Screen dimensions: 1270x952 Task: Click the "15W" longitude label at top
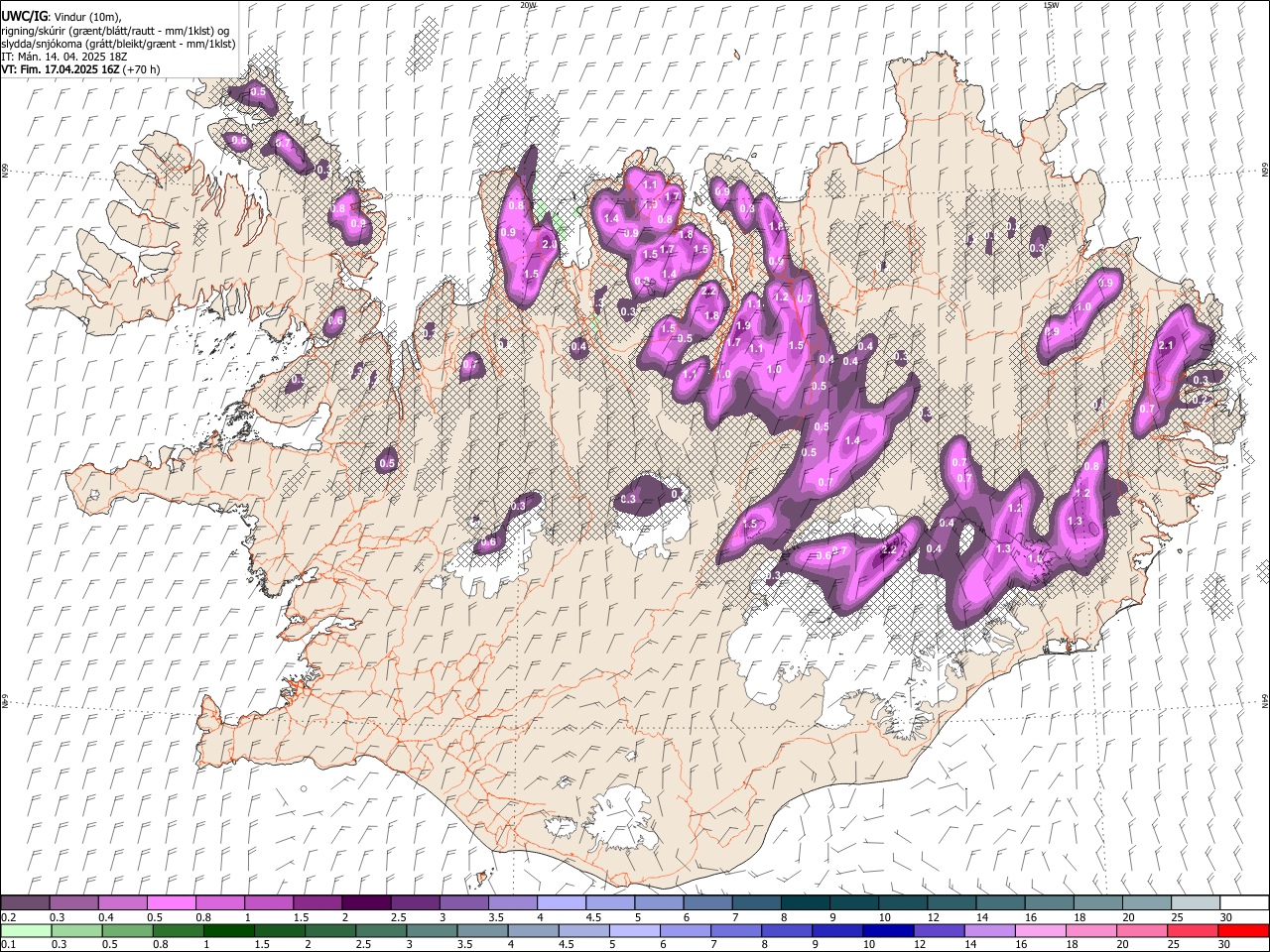tap(1051, 5)
